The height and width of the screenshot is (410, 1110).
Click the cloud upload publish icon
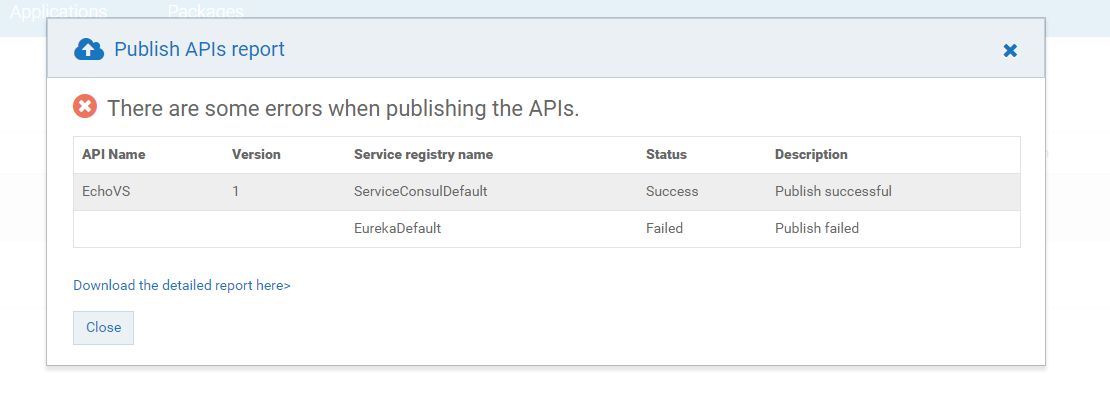(89, 49)
